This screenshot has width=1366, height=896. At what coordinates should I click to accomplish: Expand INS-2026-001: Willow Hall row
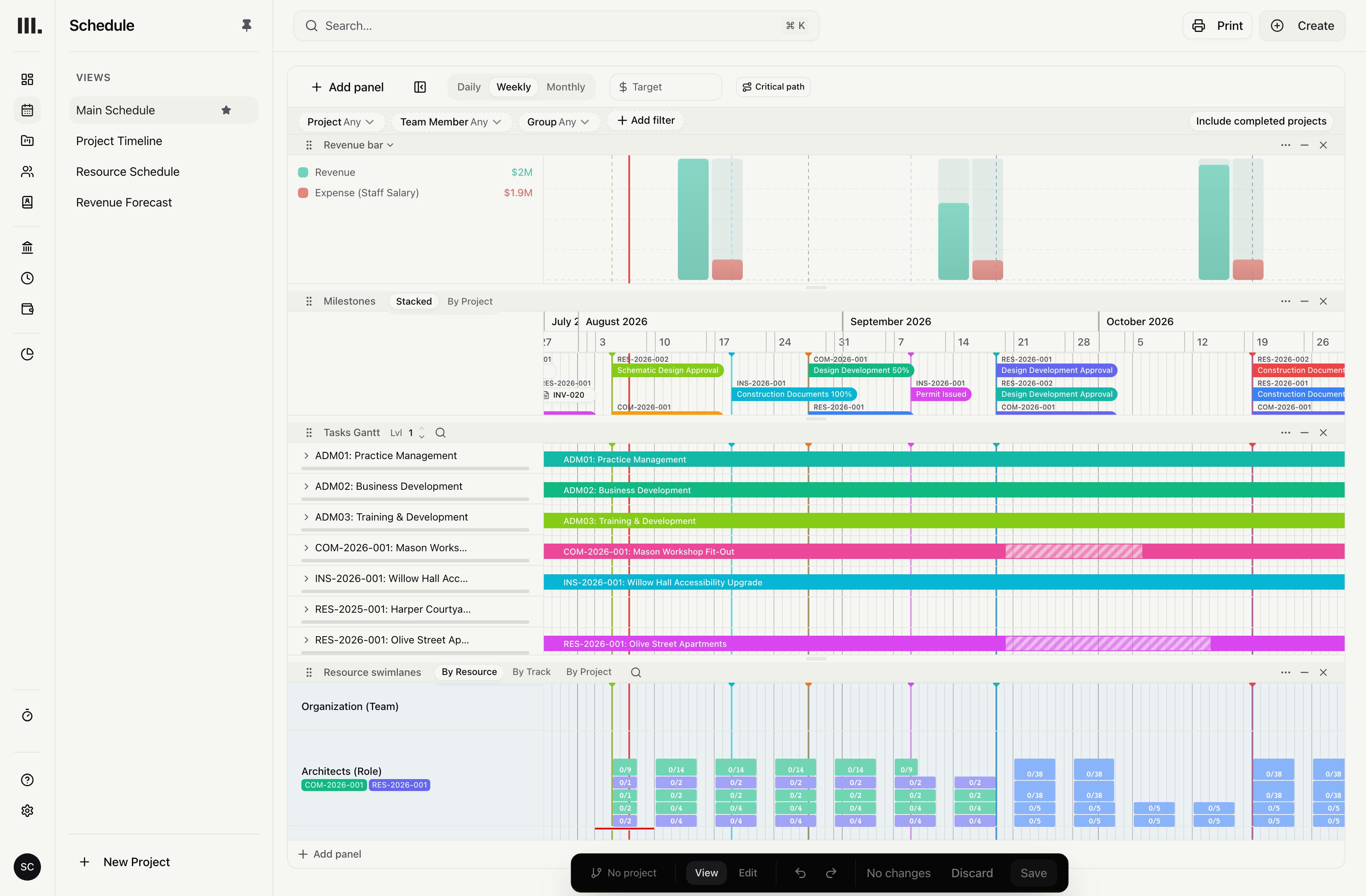(306, 578)
